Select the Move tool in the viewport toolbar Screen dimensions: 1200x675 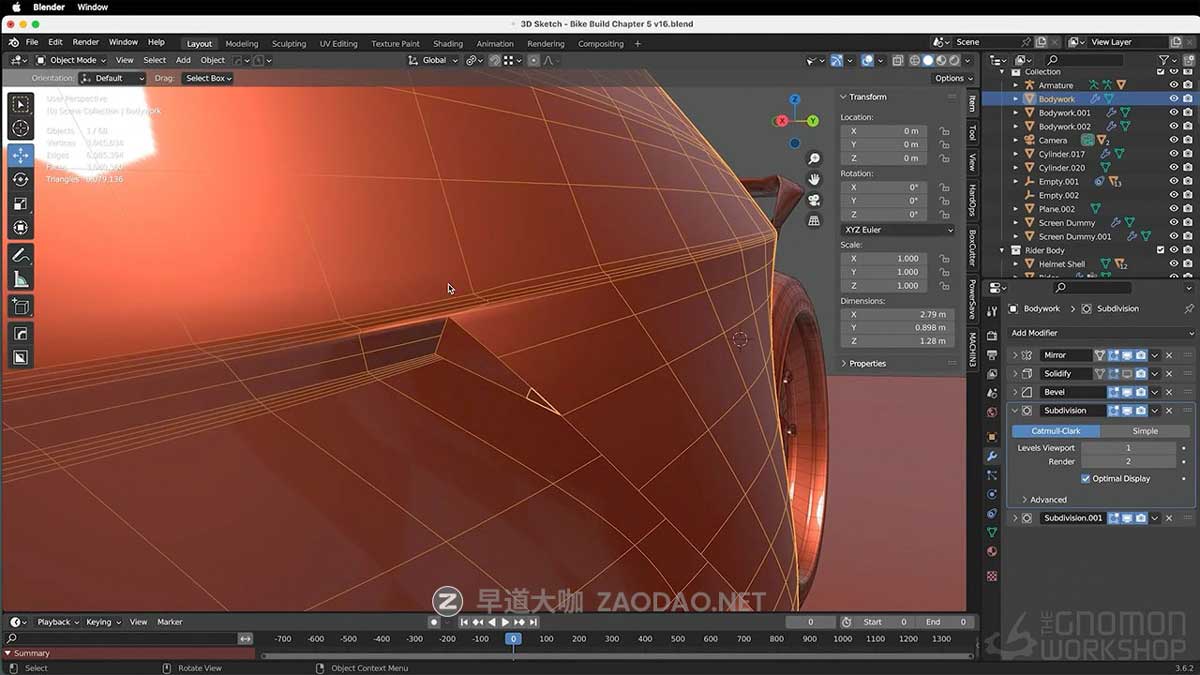[x=21, y=153]
